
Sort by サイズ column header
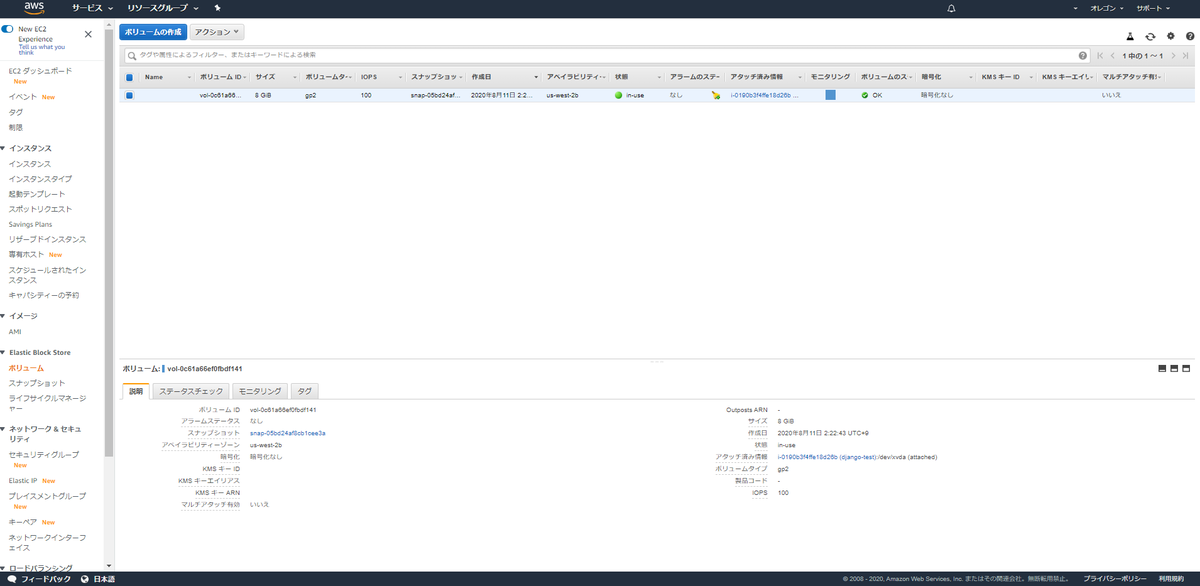pos(265,77)
